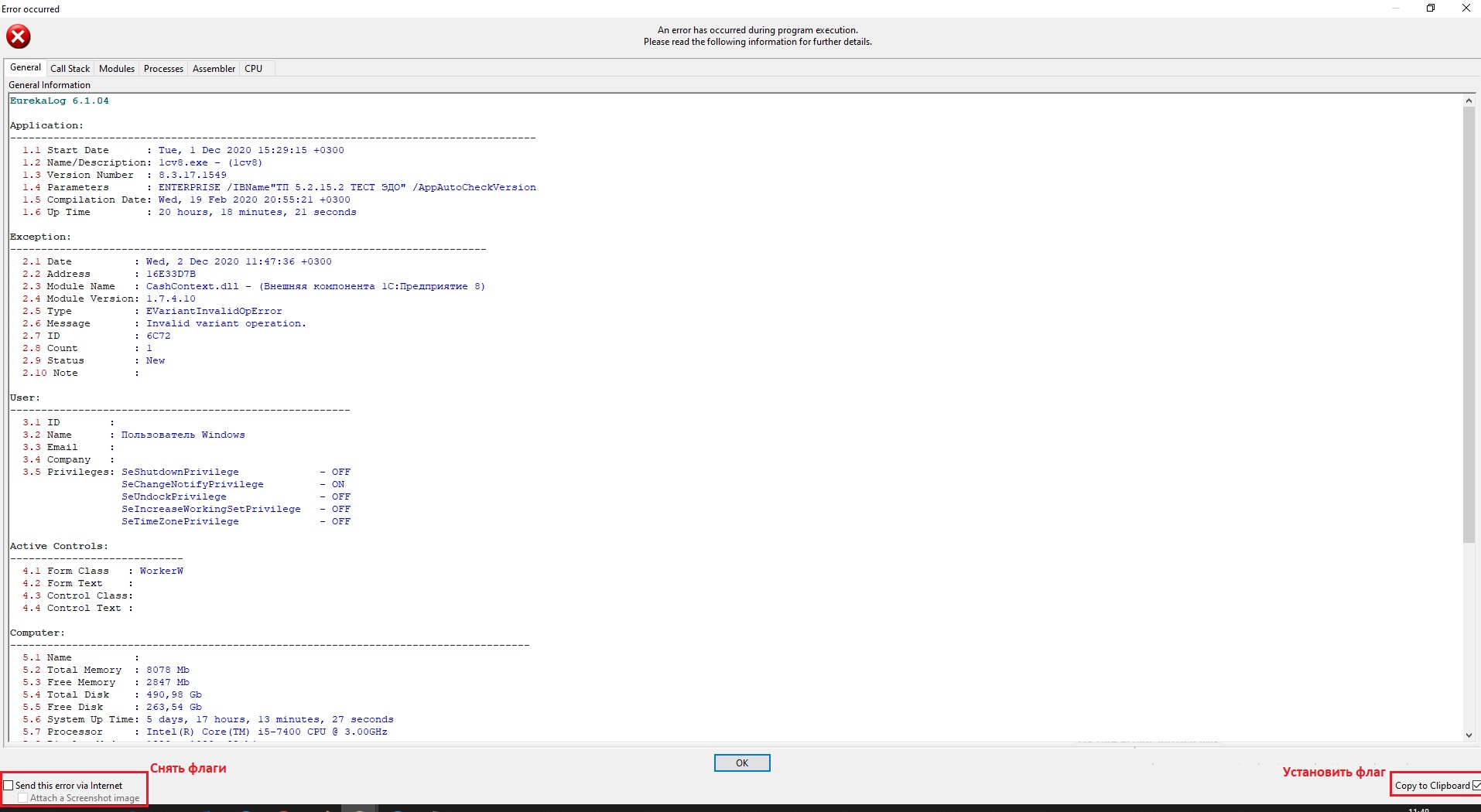Image resolution: width=1481 pixels, height=812 pixels.
Task: Click the EurekaLog 6.1.04 header line
Action: click(60, 101)
